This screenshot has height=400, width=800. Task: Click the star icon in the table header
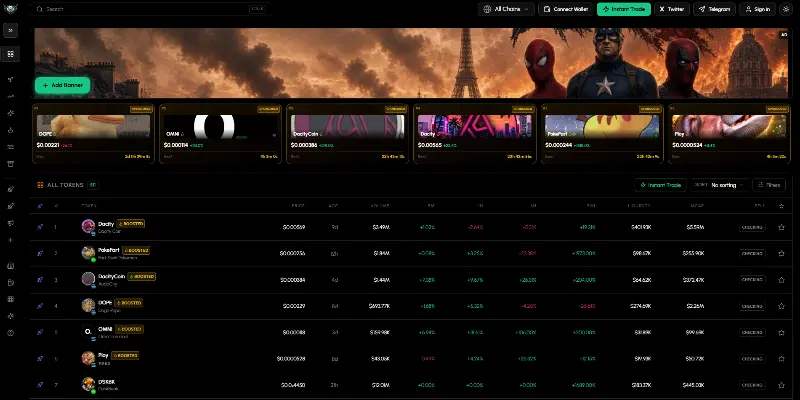coord(781,206)
